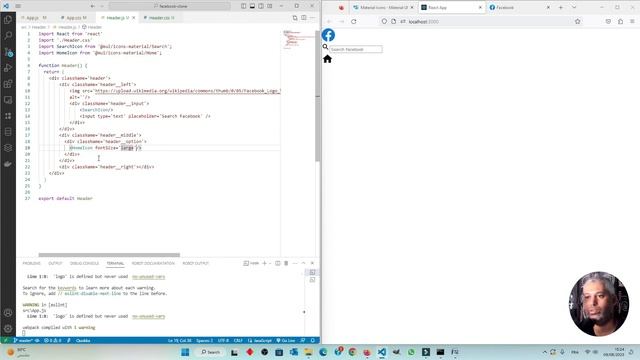This screenshot has height=360, width=640.
Task: Toggle the secondary side bar layout icon
Action: tap(261, 6)
